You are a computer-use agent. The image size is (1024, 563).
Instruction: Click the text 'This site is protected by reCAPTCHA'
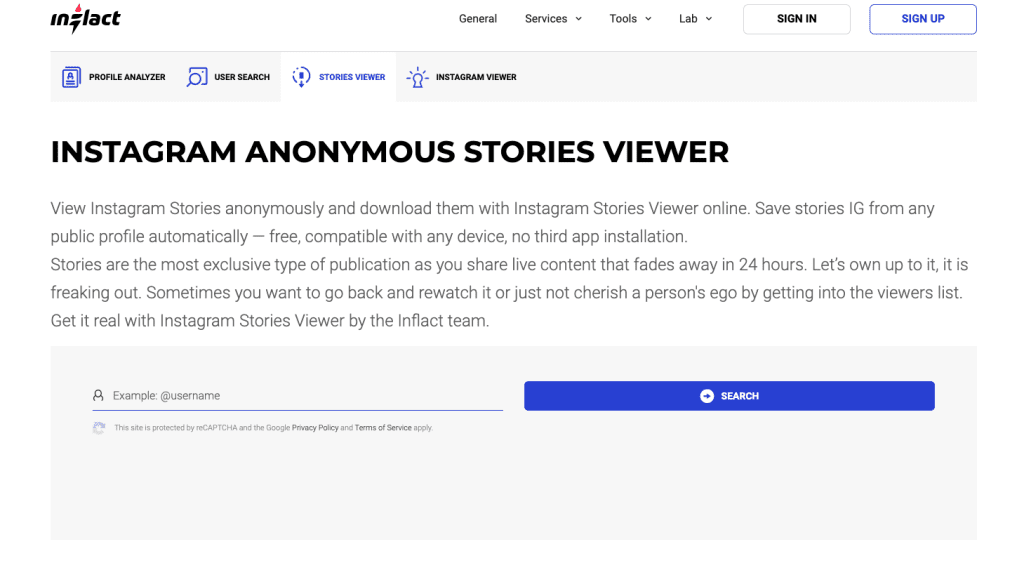coord(176,428)
